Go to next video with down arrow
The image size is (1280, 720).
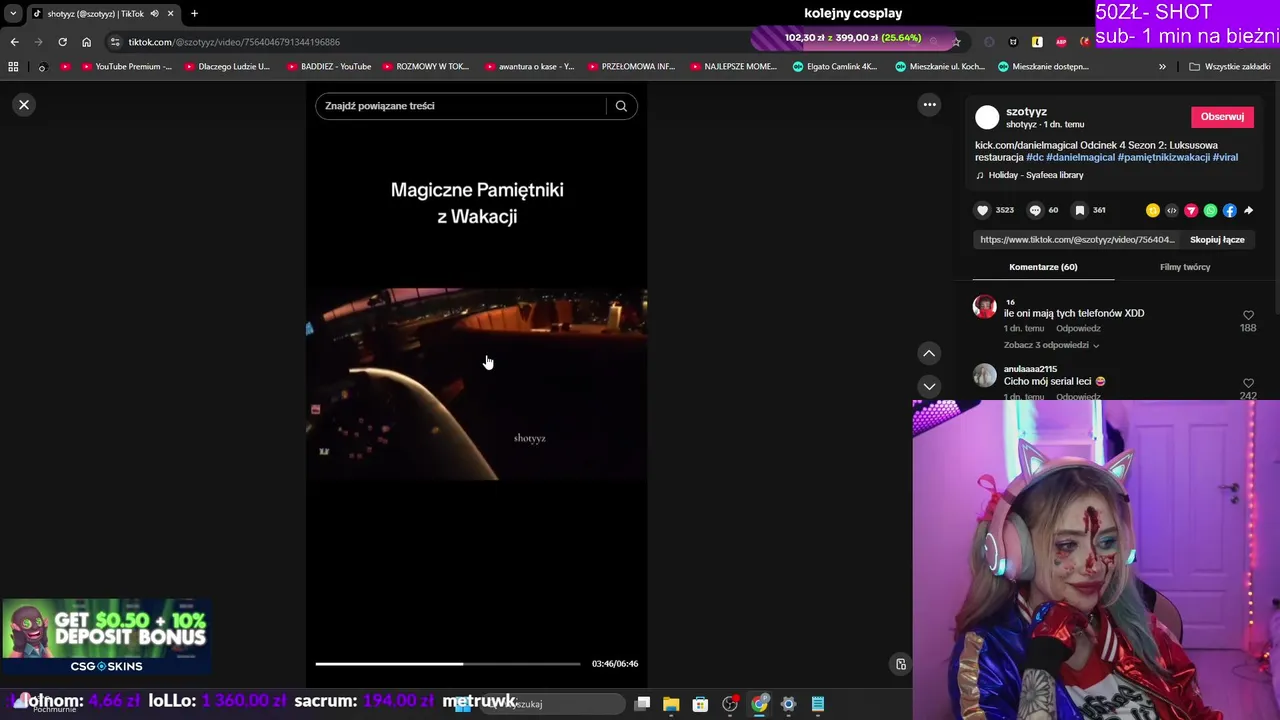pos(929,386)
